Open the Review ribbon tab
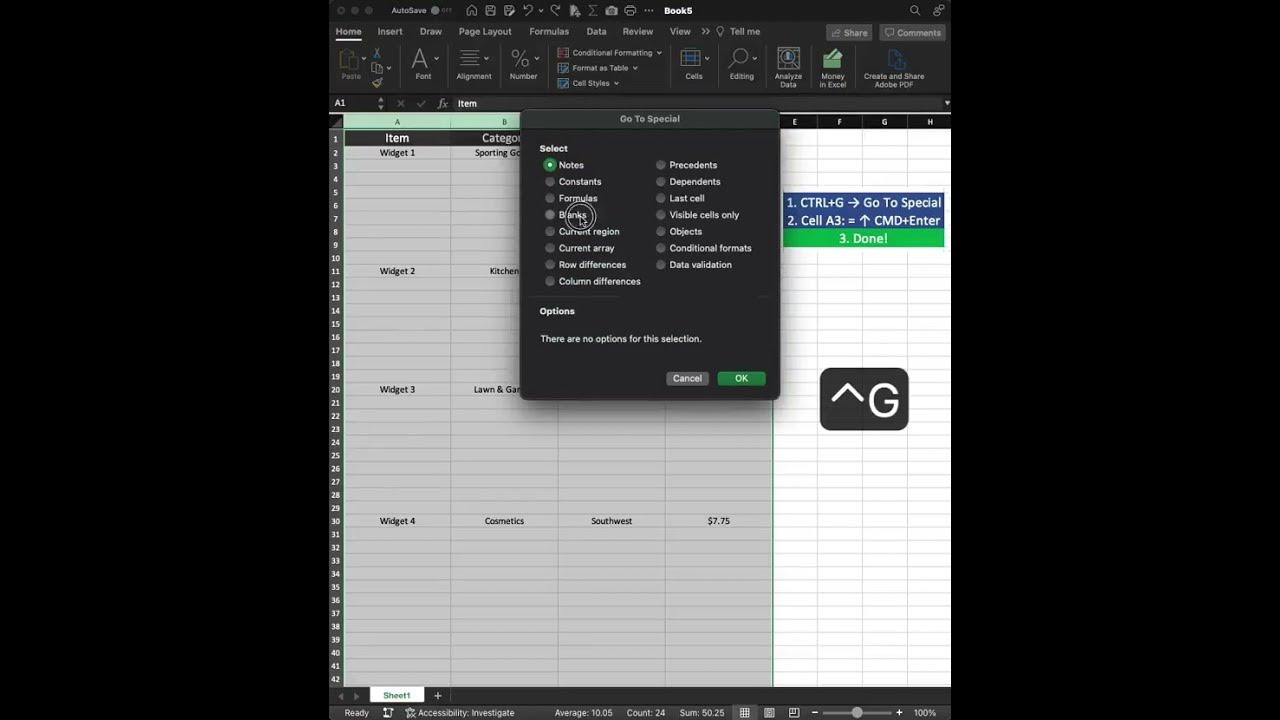Image resolution: width=1280 pixels, height=720 pixels. (x=638, y=32)
